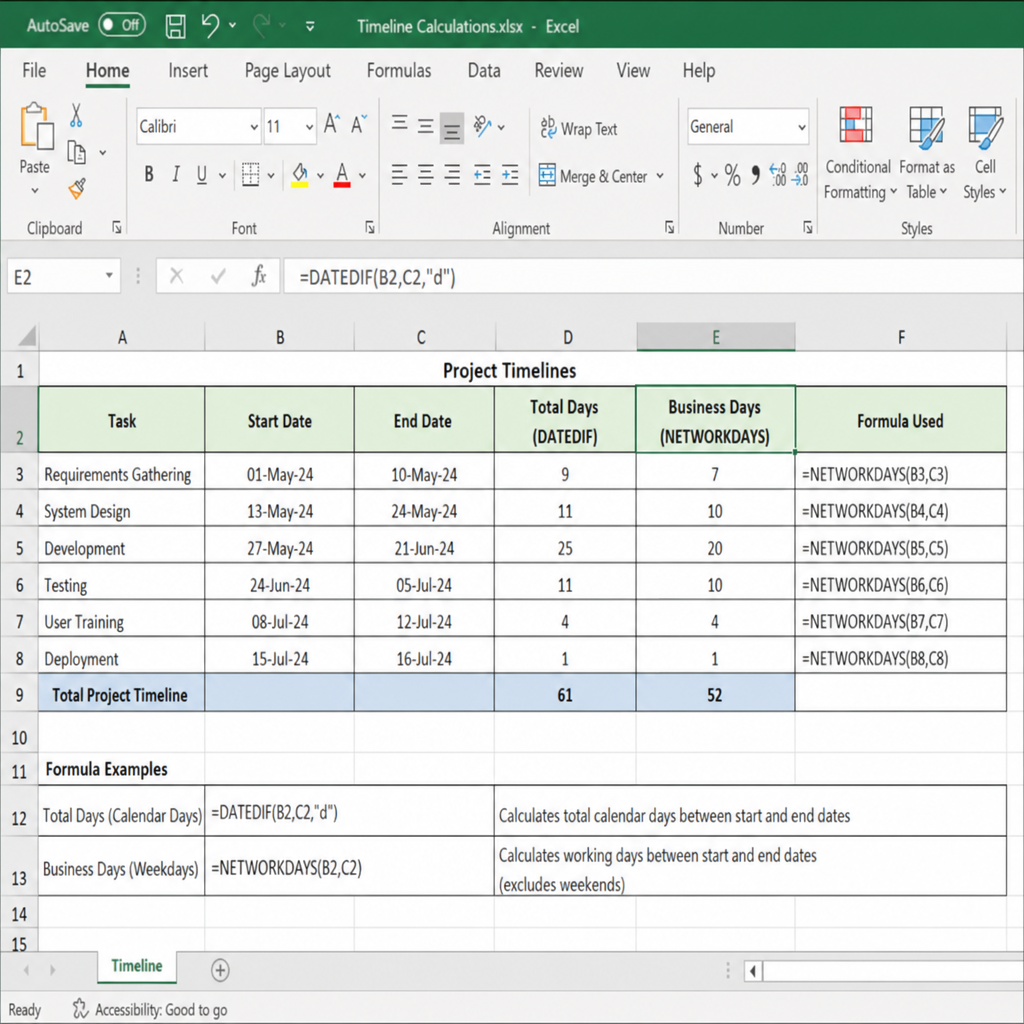Open Customize Quick Access Toolbar dropdown
This screenshot has height=1024, width=1024.
click(x=310, y=26)
